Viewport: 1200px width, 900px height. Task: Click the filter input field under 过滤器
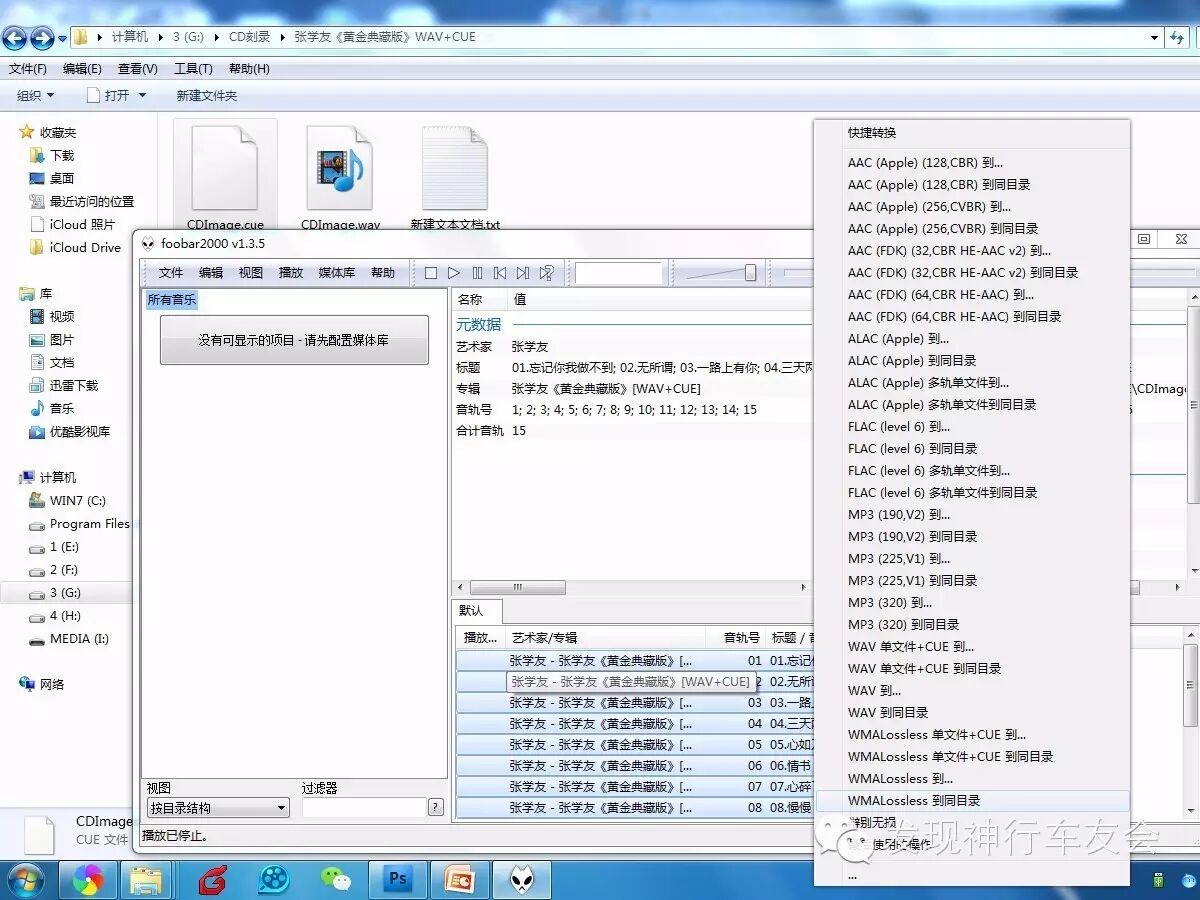pos(364,807)
